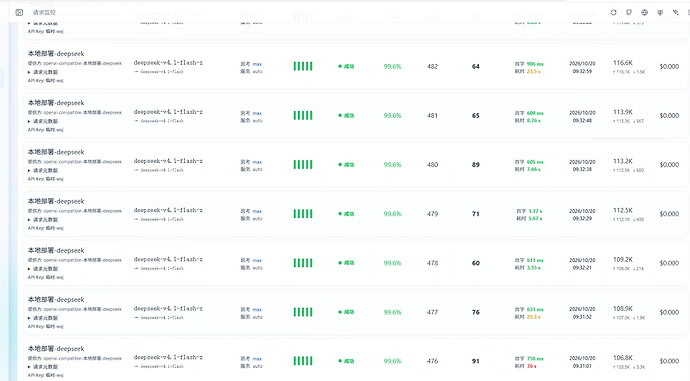The height and width of the screenshot is (381, 690).
Task: Expand 请求元数据 in the row numbered 476
Action: (43, 366)
